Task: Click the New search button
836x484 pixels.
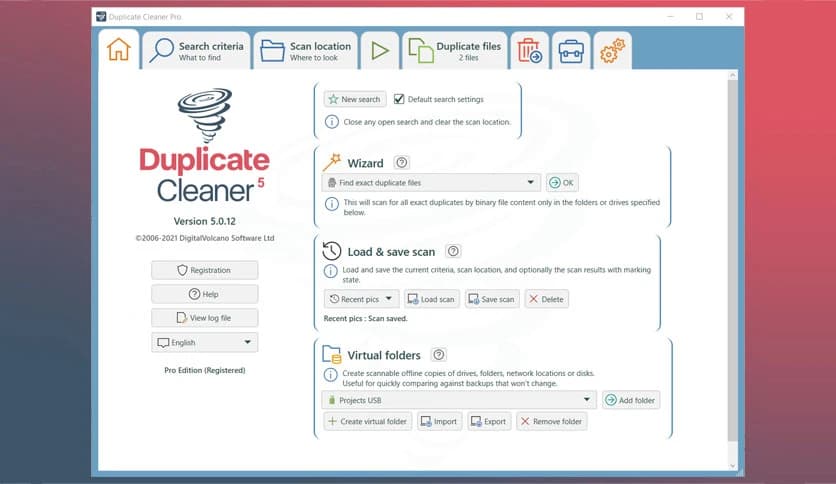Action: (355, 99)
